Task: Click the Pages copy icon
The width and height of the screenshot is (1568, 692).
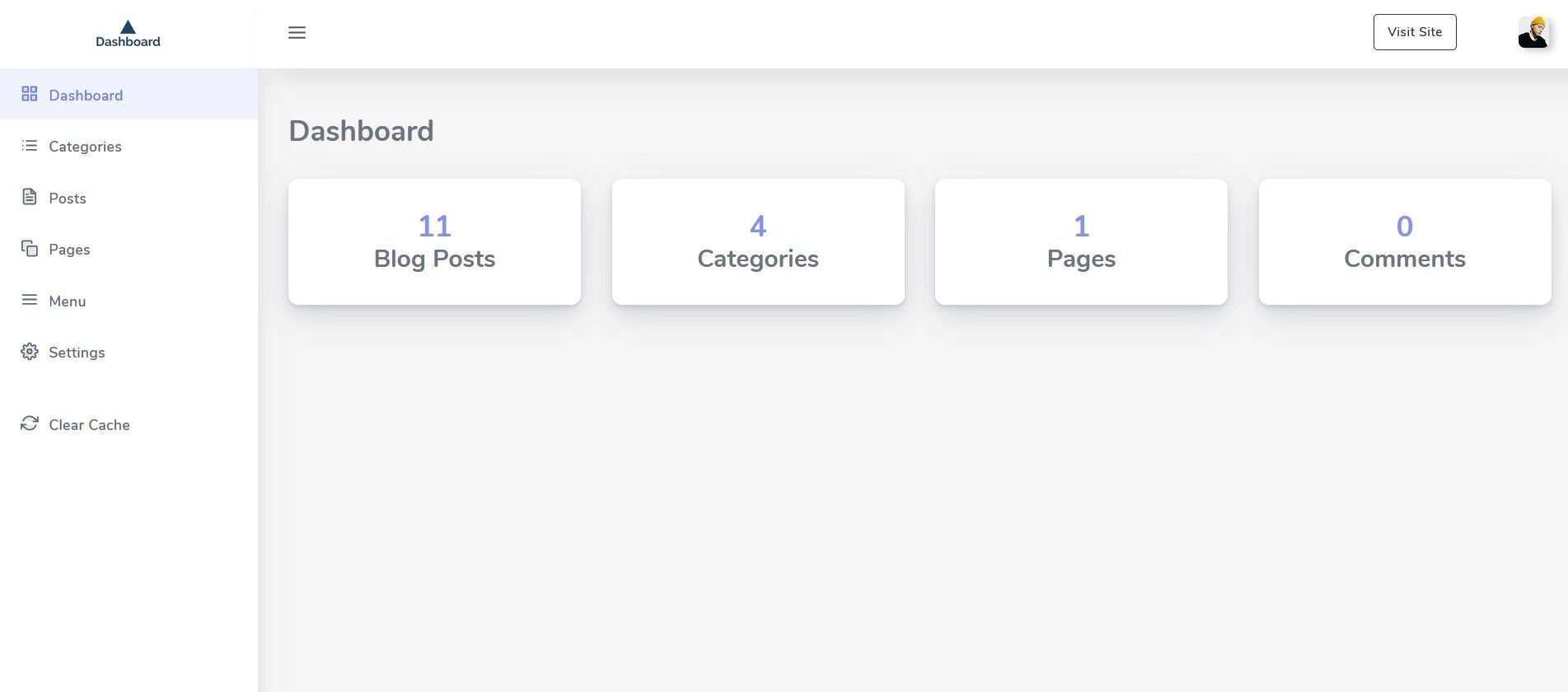Action: coord(30,249)
